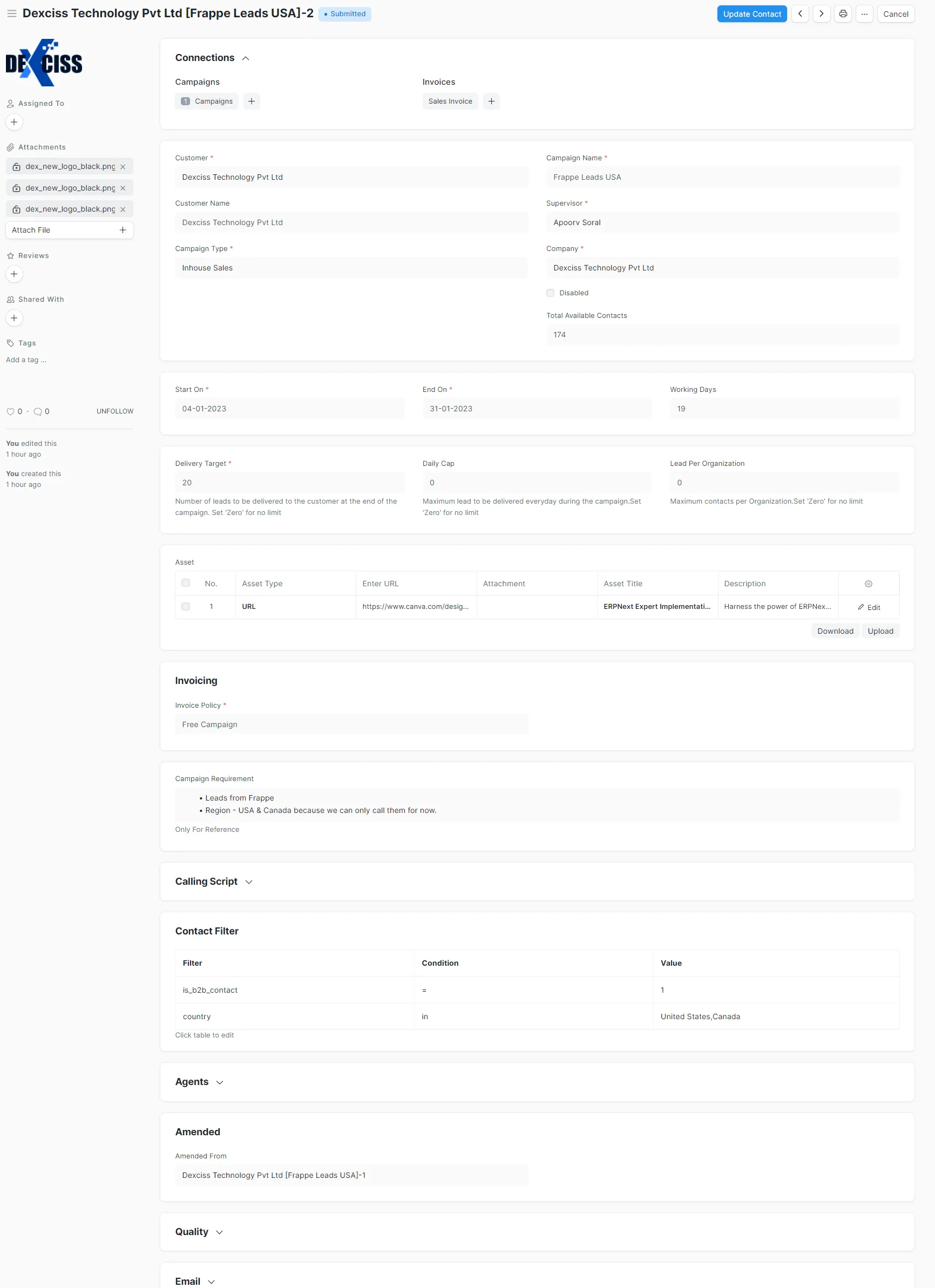Click the Cancel button
This screenshot has height=1288, width=935.
point(895,13)
